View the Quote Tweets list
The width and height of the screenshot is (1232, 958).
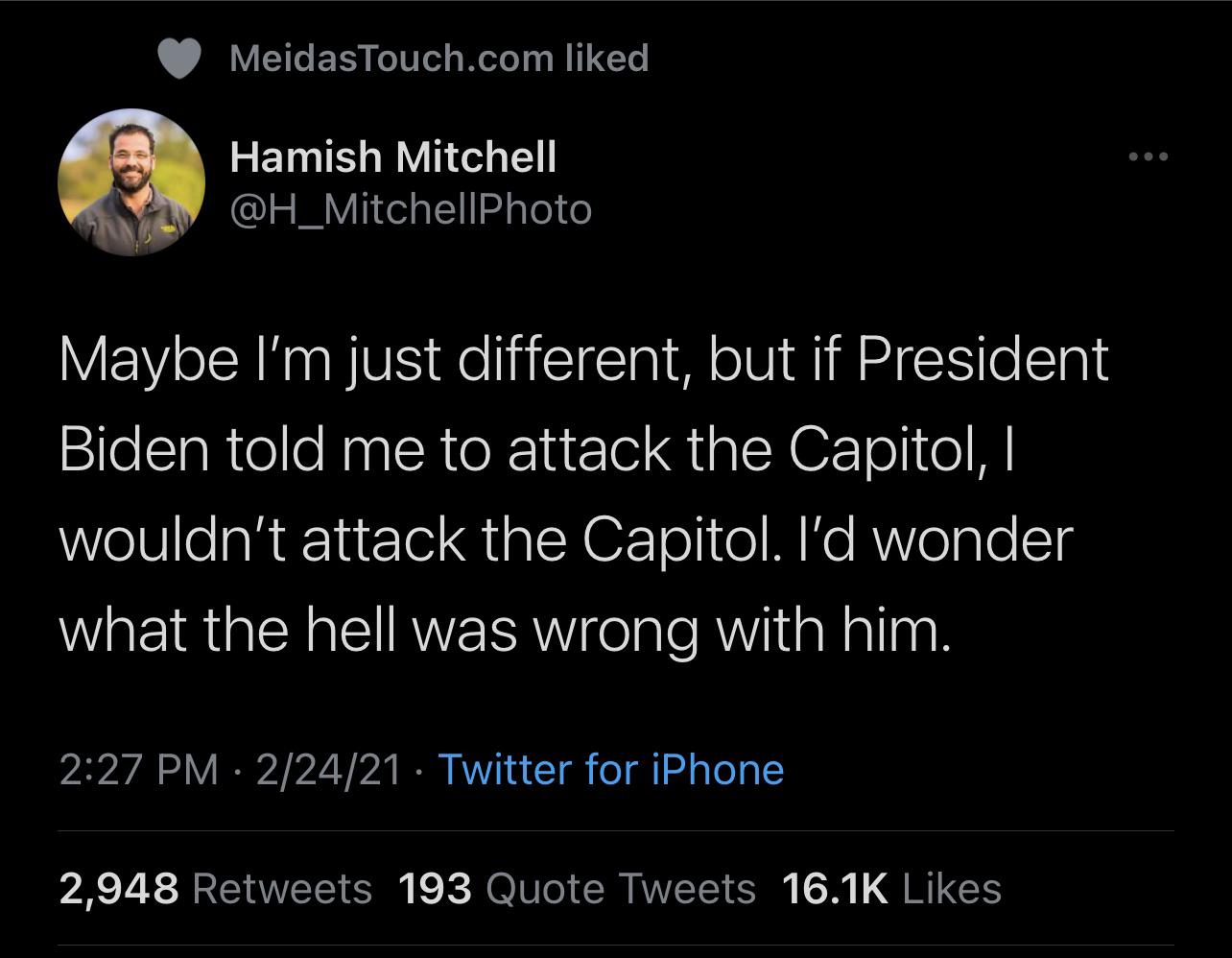[621, 889]
